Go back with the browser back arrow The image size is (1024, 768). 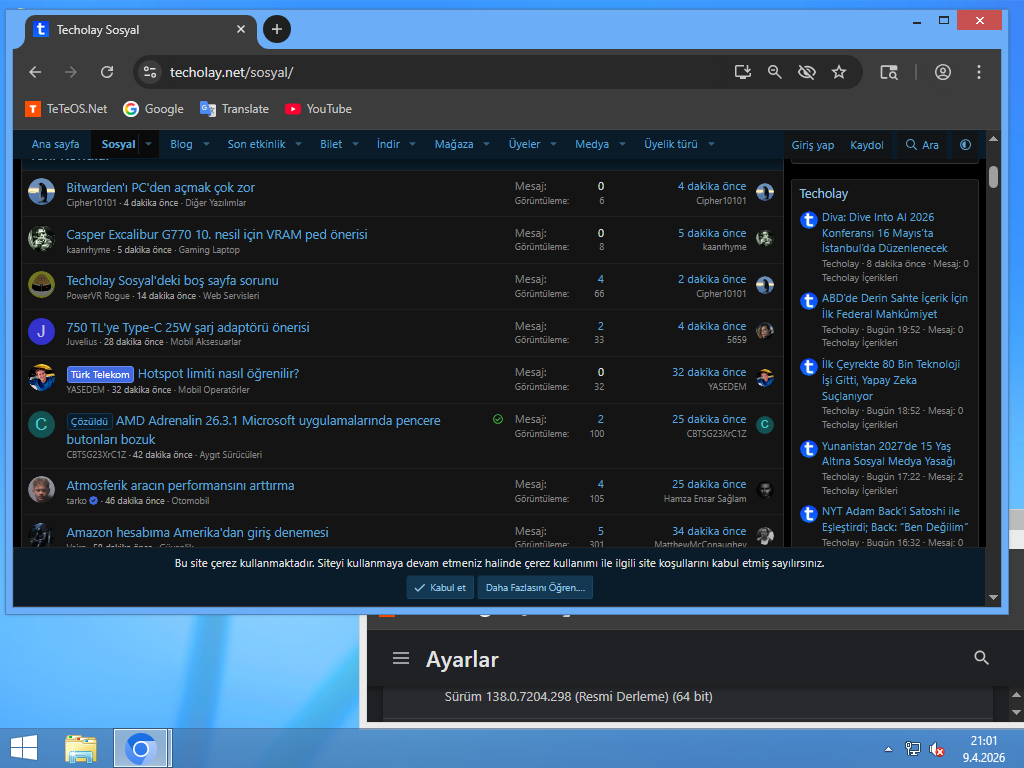point(35,72)
